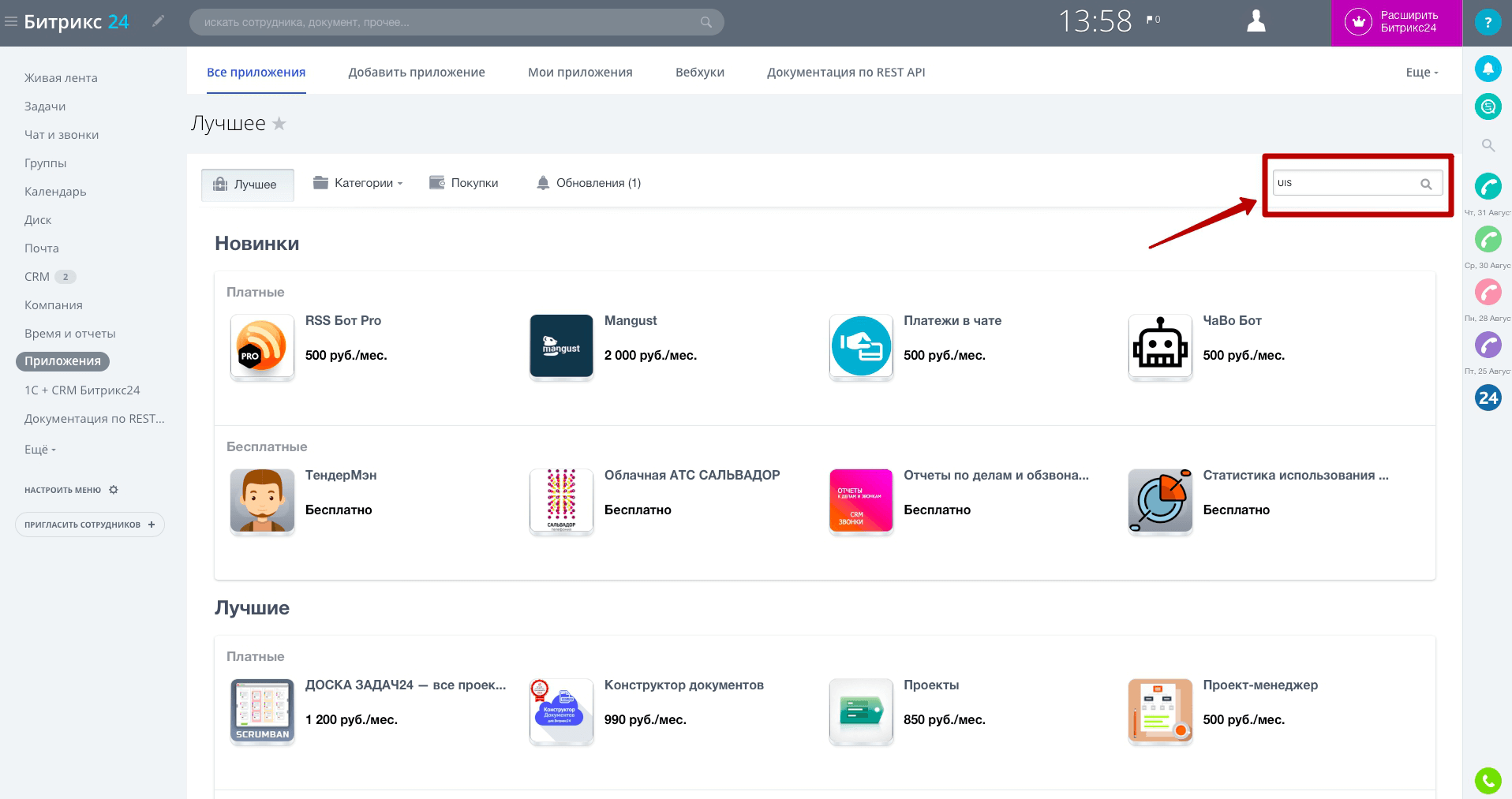This screenshot has width=1512, height=799.
Task: Open Диск in left menu
Action: 38,220
